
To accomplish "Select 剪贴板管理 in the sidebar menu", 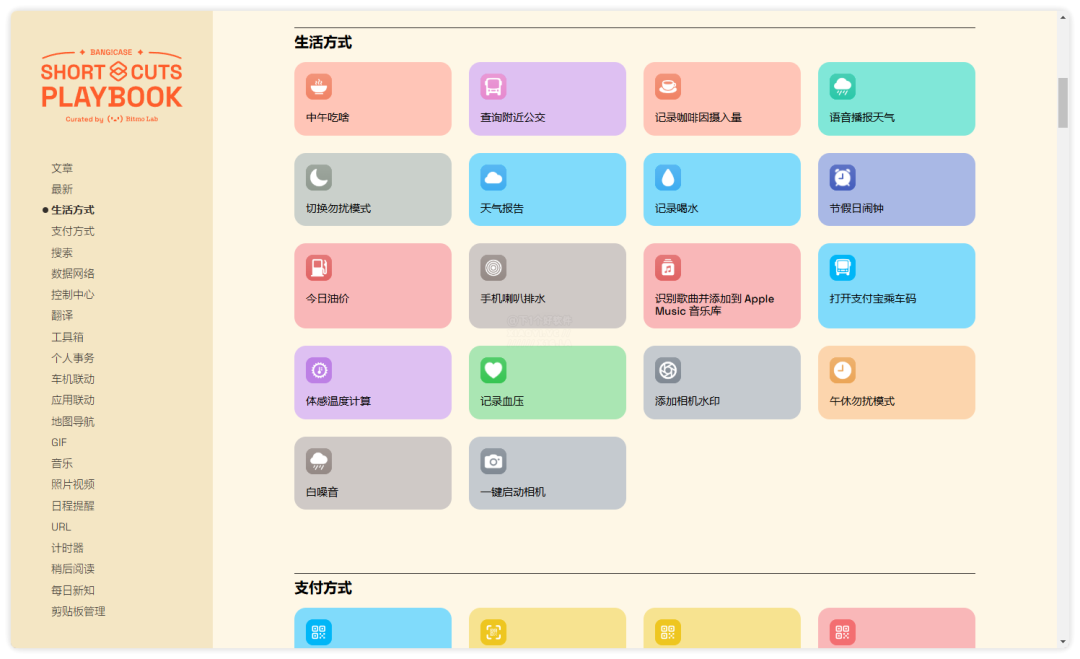I will 78,611.
